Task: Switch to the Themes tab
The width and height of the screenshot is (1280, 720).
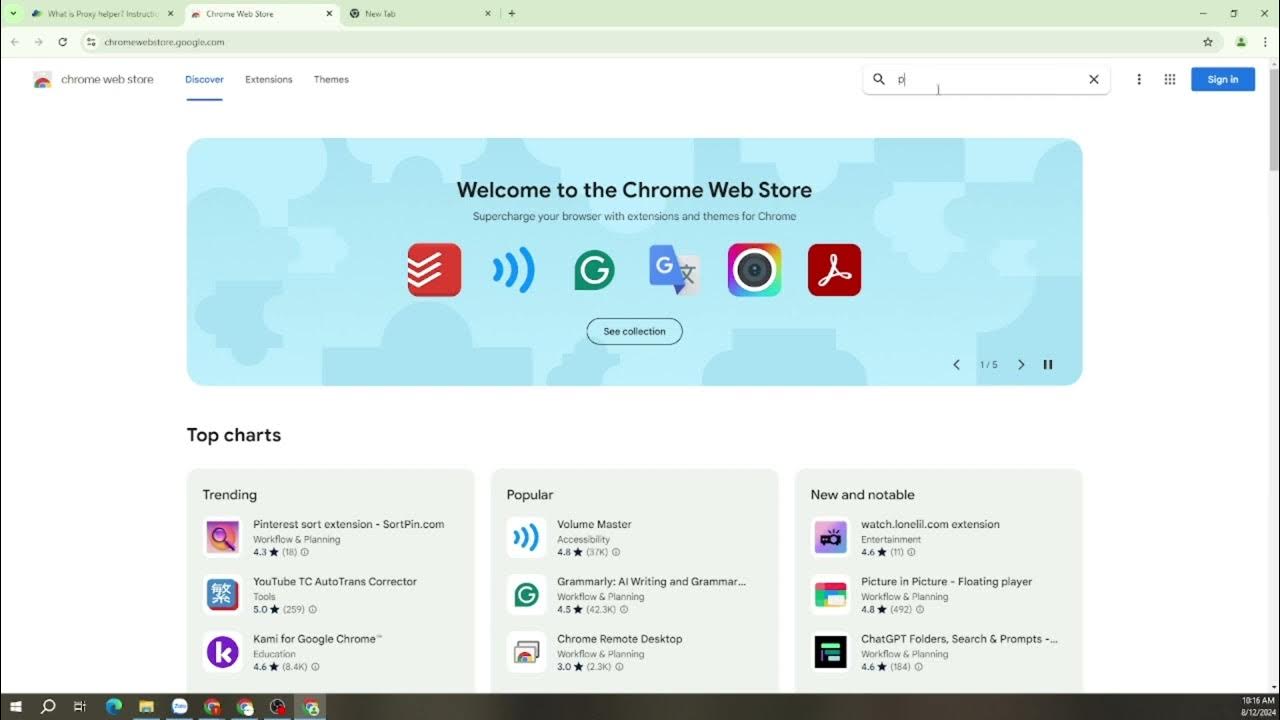Action: coord(331,79)
